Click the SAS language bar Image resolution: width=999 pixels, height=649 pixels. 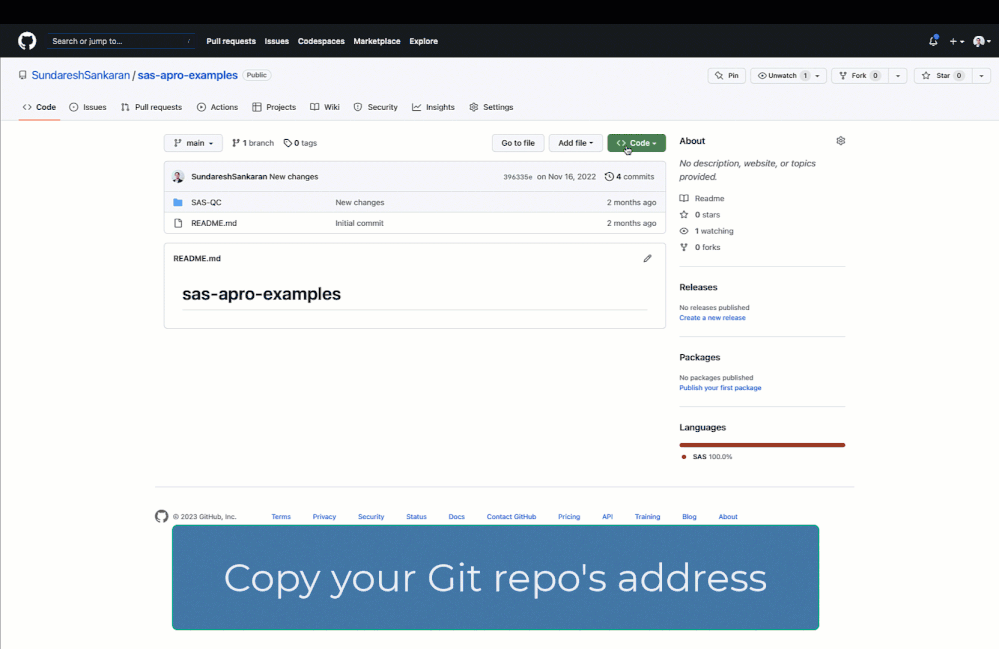(x=762, y=445)
